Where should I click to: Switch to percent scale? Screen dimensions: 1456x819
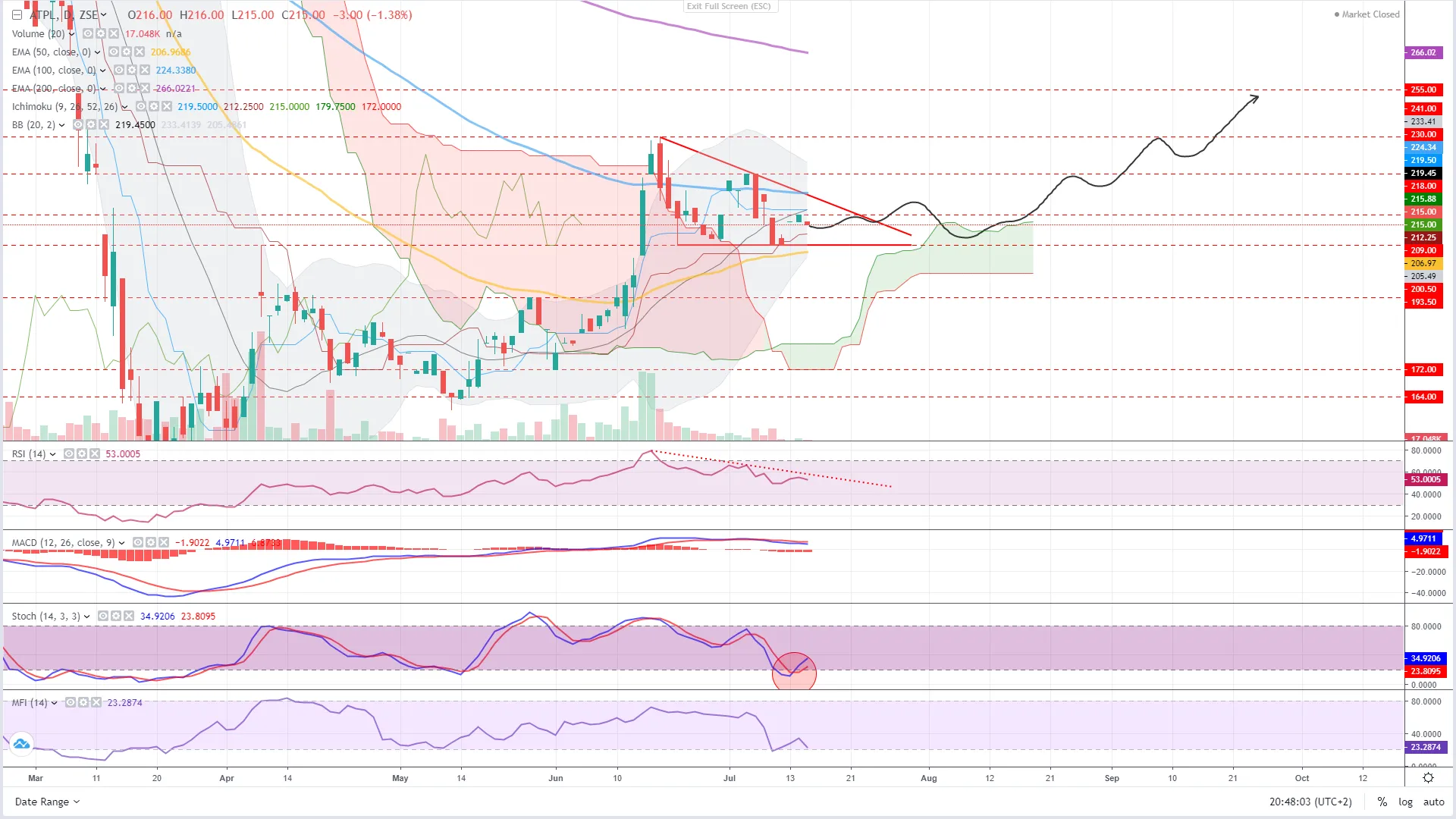click(x=1382, y=802)
